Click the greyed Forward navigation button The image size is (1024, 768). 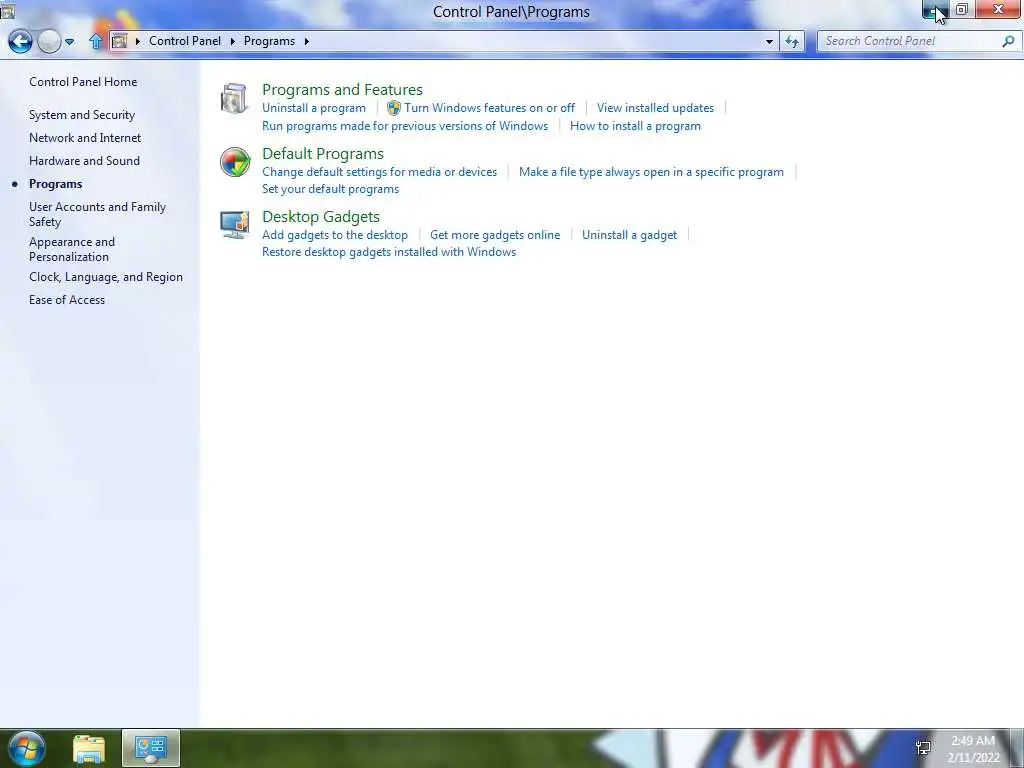49,41
